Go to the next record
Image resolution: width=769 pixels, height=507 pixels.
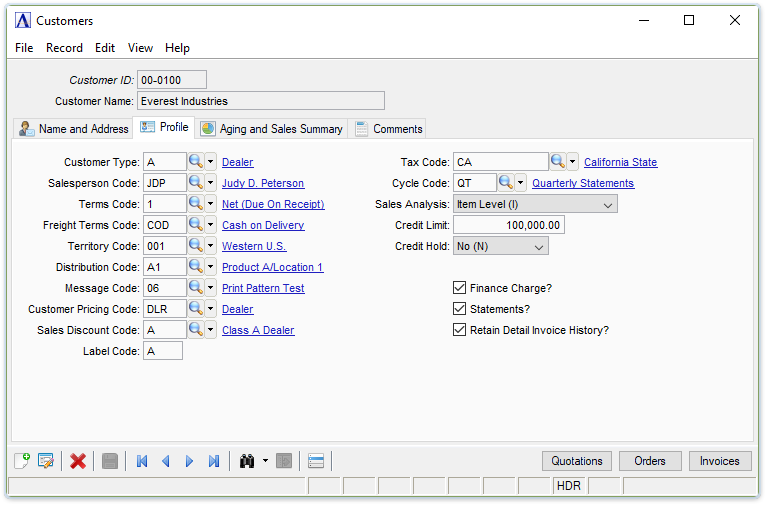tap(189, 461)
